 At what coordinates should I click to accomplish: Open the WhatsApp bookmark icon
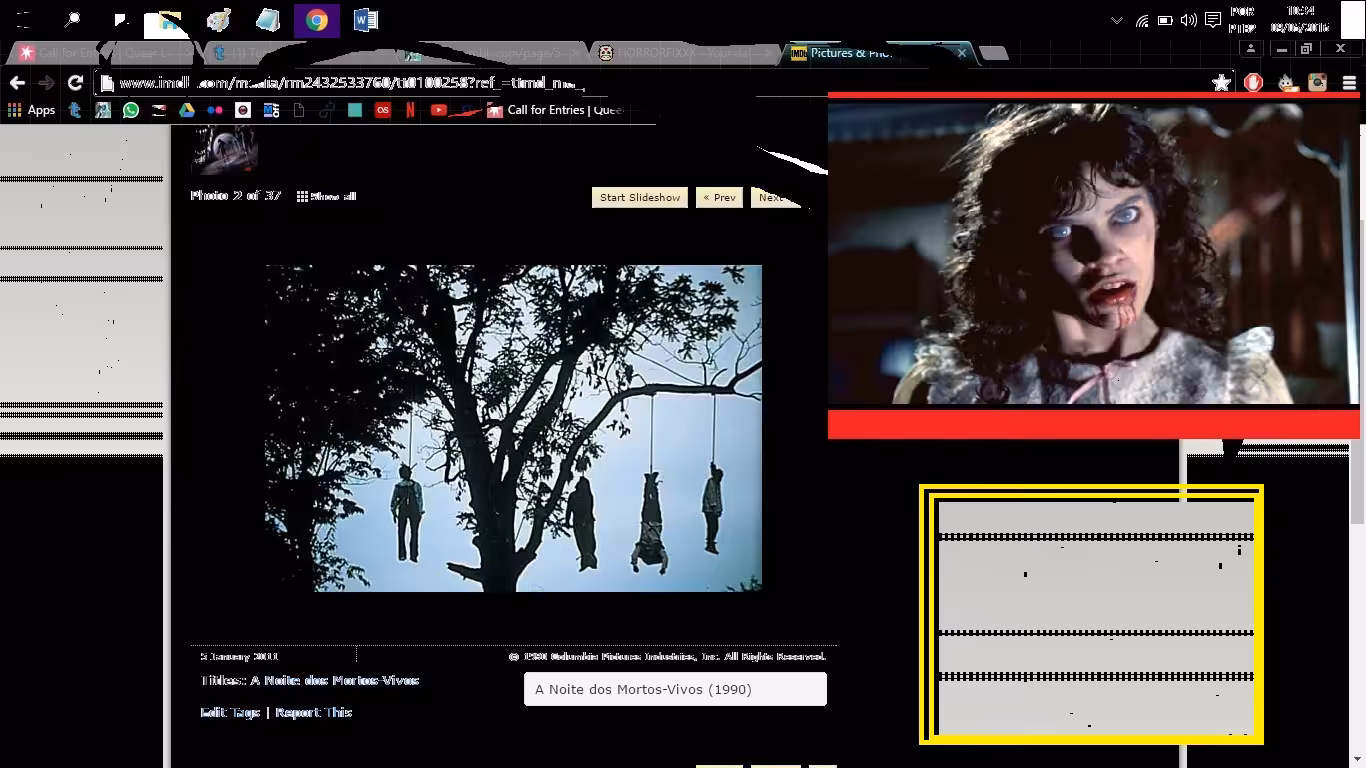tap(131, 110)
